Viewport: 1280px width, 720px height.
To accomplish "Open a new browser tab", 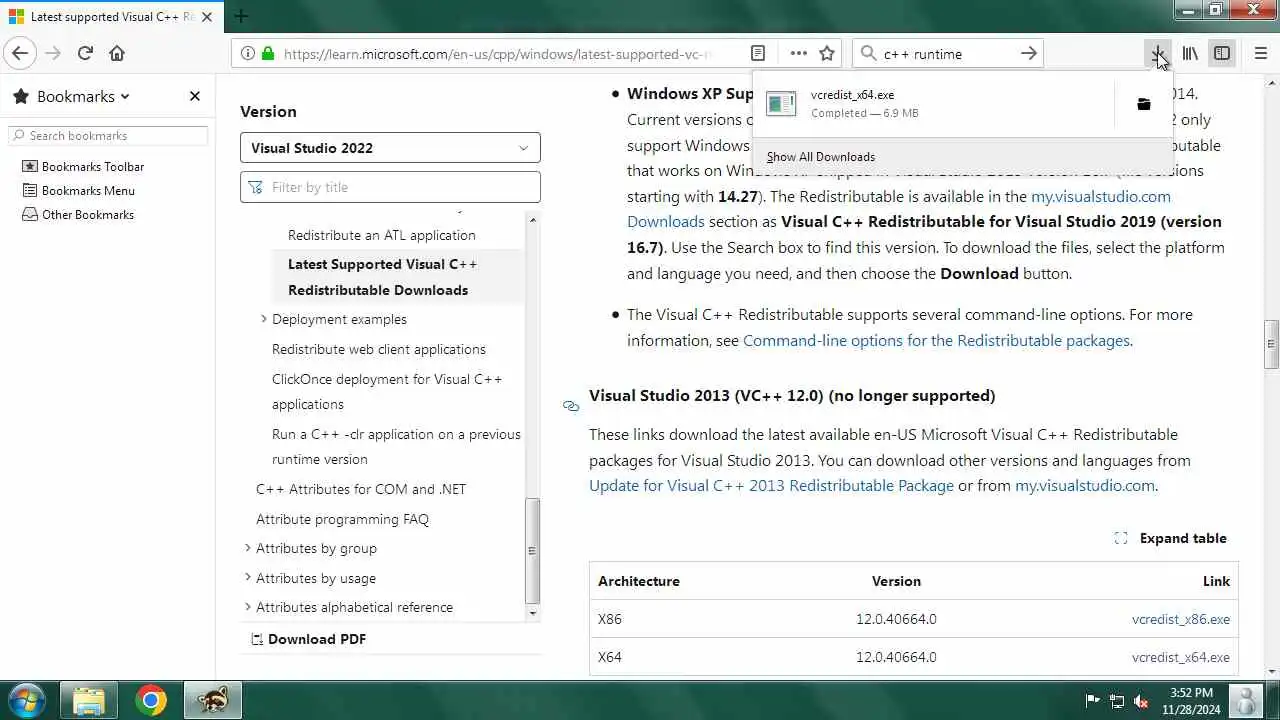I will coord(241,16).
